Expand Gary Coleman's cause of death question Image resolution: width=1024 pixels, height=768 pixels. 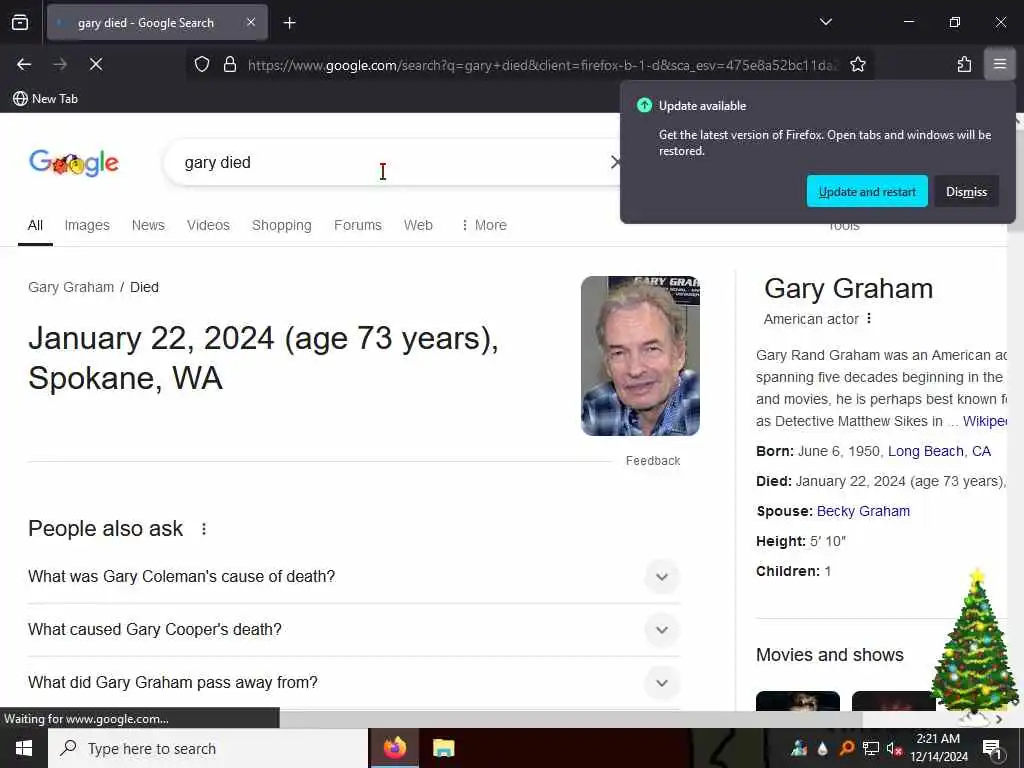click(x=354, y=577)
